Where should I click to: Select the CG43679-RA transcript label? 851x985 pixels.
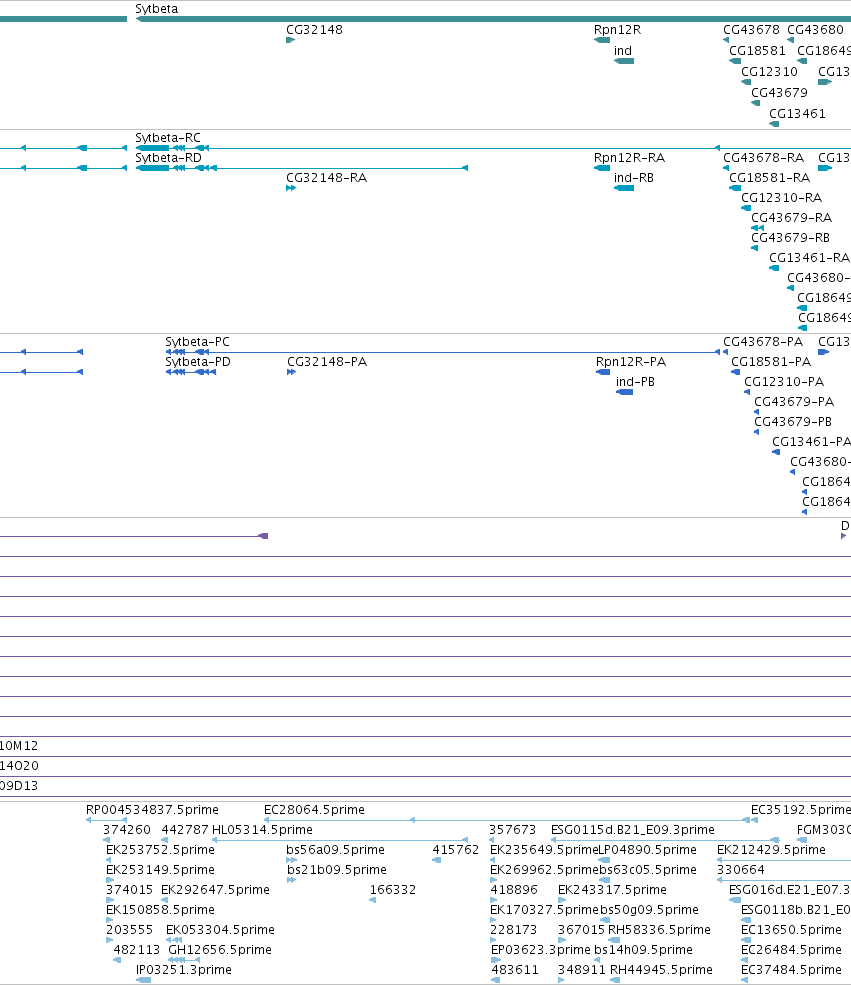pos(791,218)
